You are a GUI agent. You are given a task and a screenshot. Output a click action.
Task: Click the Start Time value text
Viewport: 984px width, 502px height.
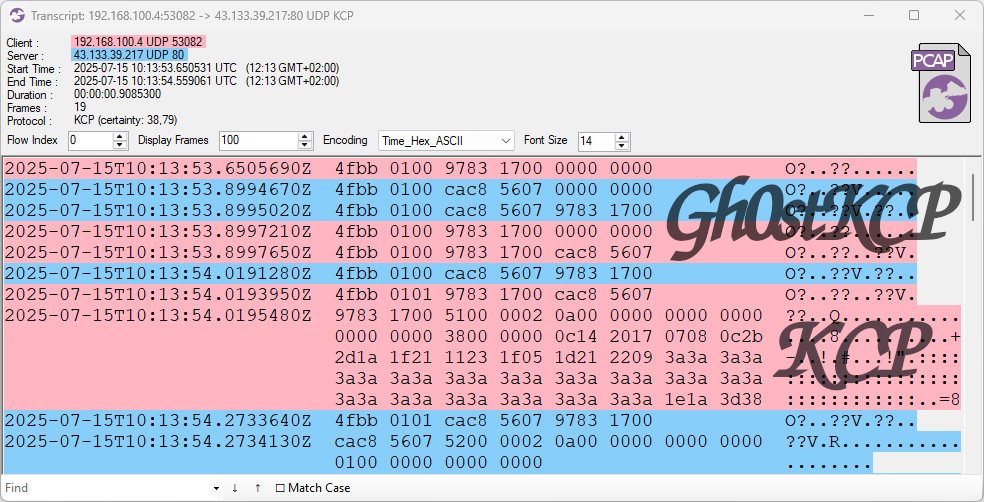(x=206, y=68)
